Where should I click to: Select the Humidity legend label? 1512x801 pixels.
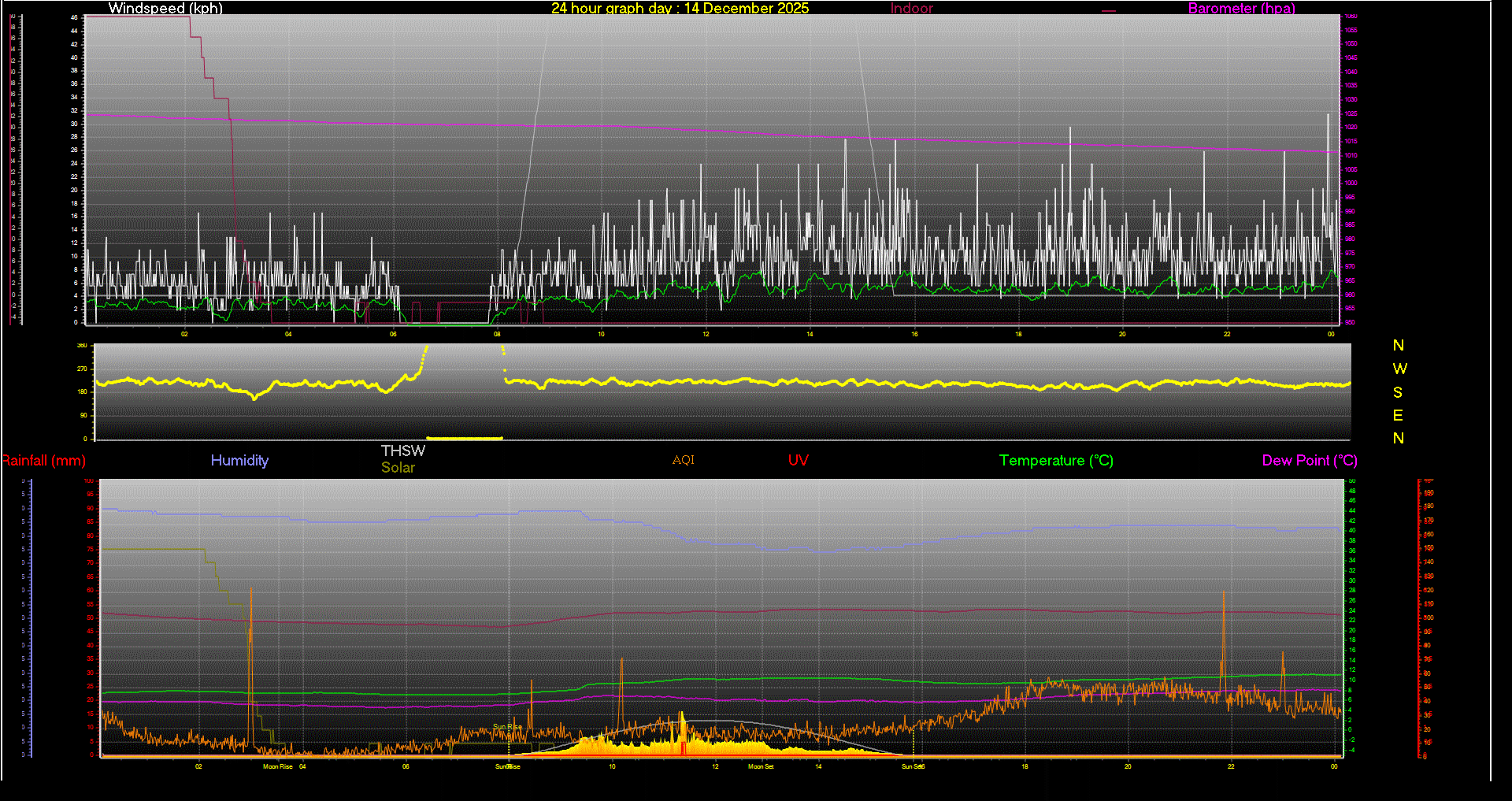tap(239, 461)
